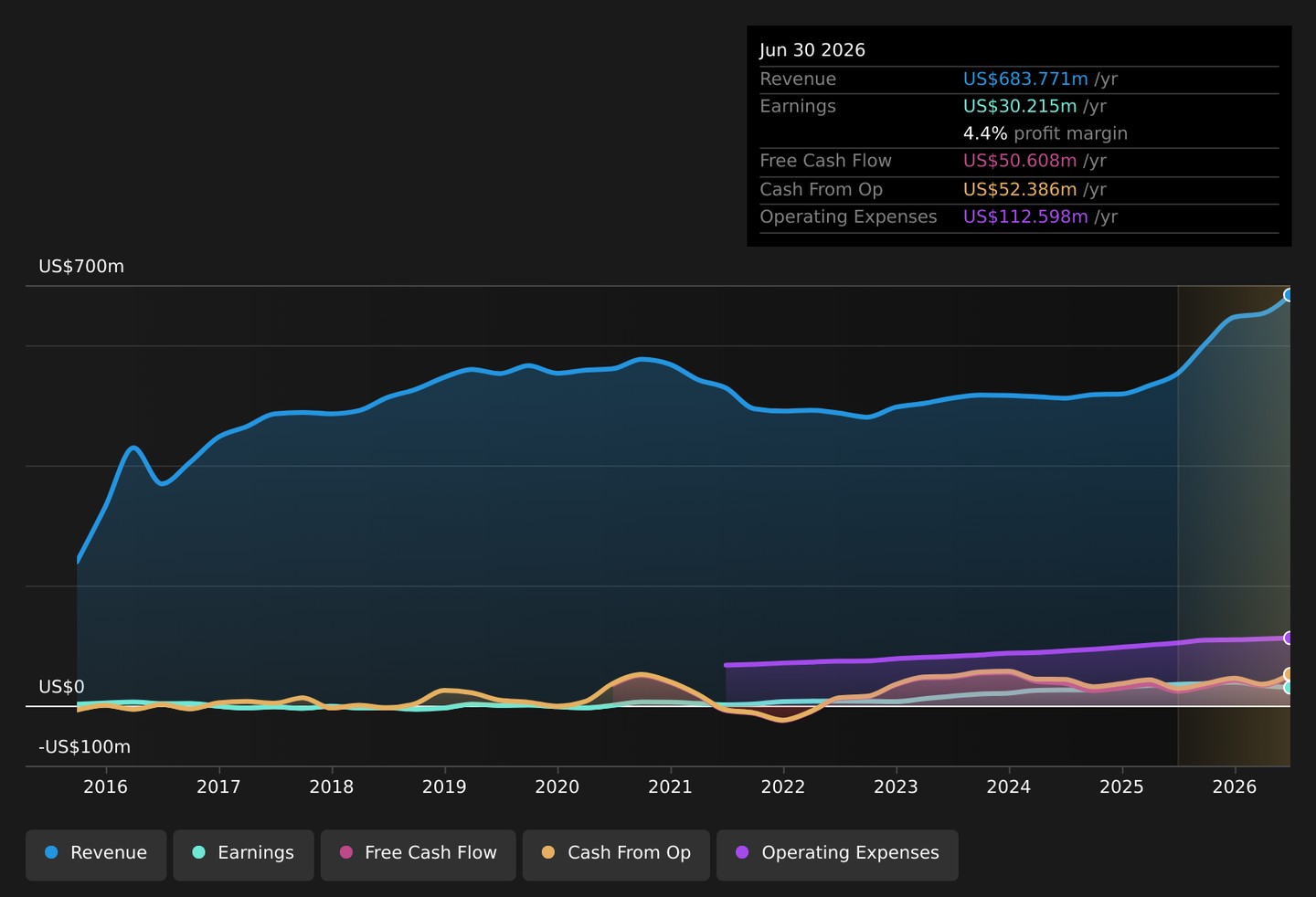Click the Free Cash Flow label in tooltip

(x=826, y=161)
